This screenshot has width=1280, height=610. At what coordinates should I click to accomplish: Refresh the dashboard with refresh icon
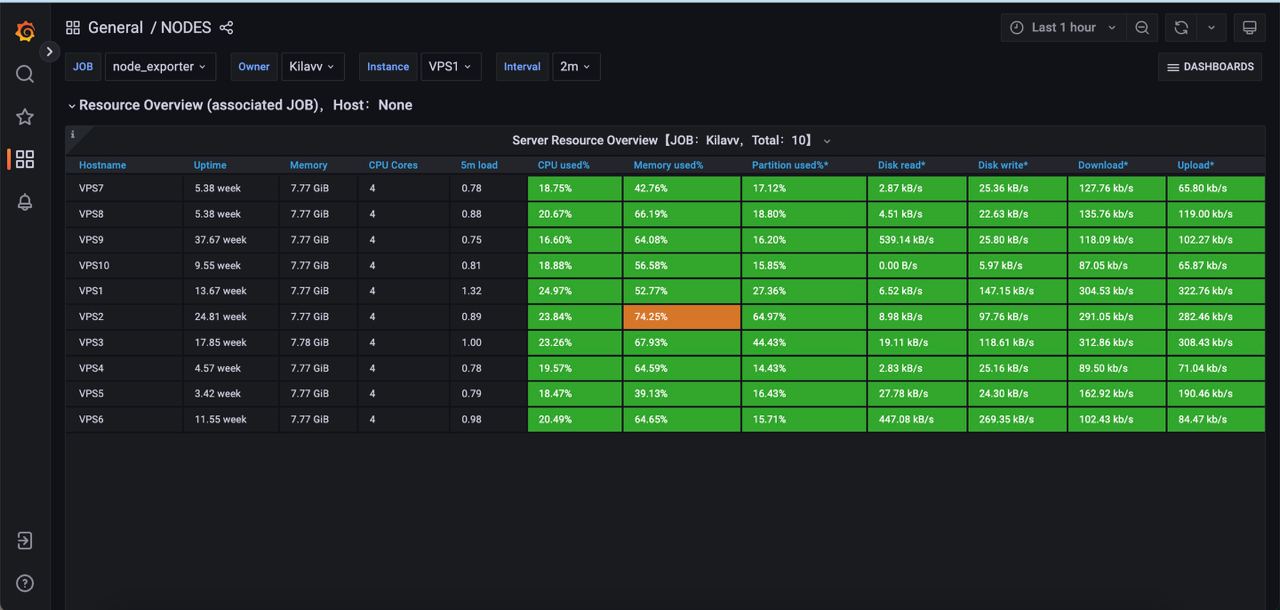pyautogui.click(x=1181, y=28)
